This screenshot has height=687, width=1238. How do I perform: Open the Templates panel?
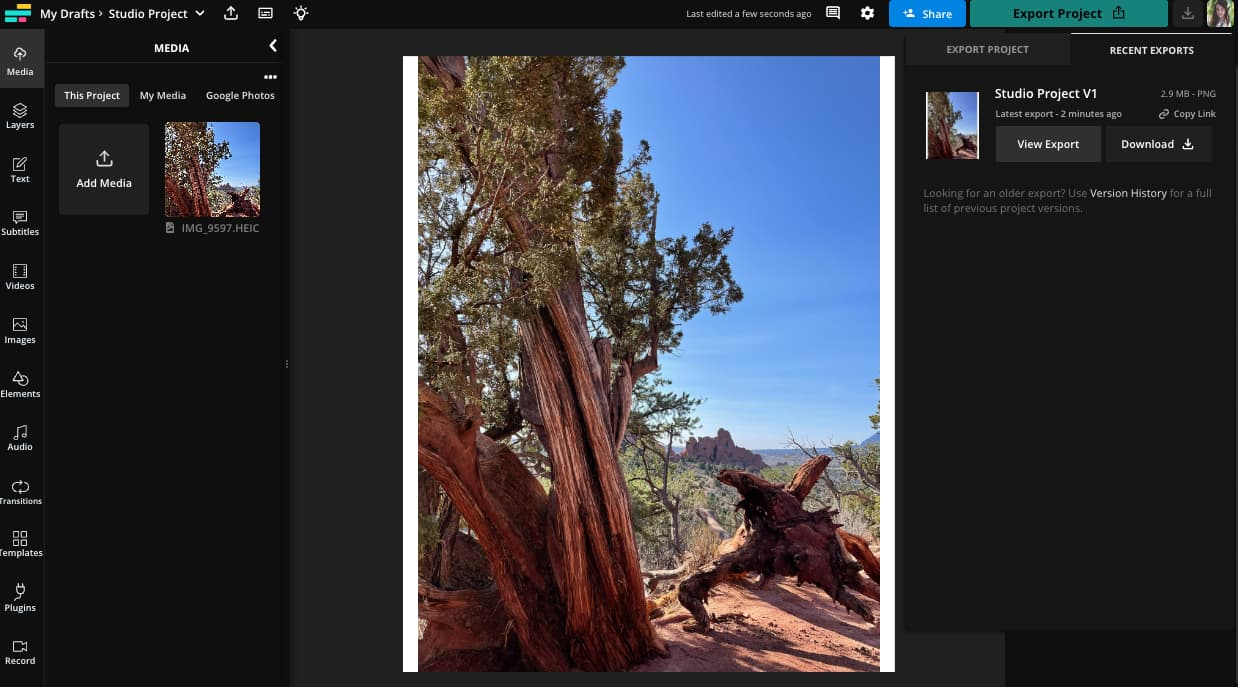20,544
